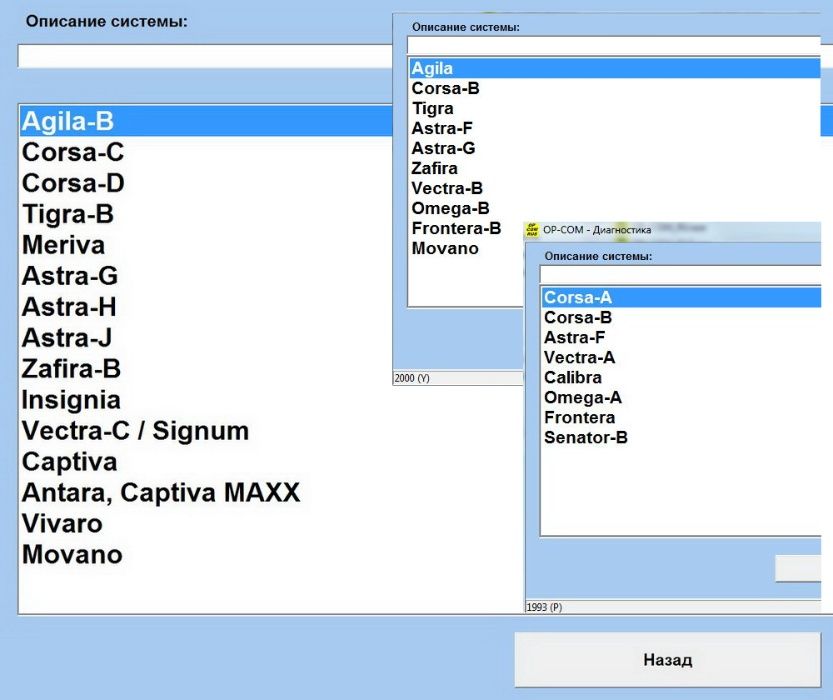Select Zafira-B in the list
Screen dimensions: 833x700
[71, 369]
